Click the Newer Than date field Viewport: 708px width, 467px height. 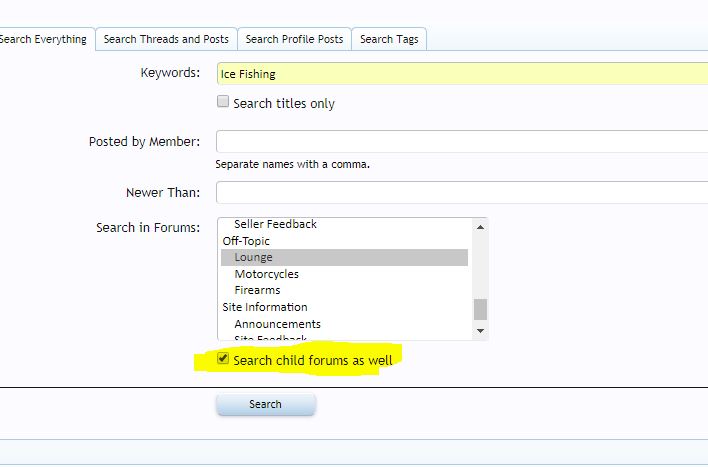click(462, 193)
